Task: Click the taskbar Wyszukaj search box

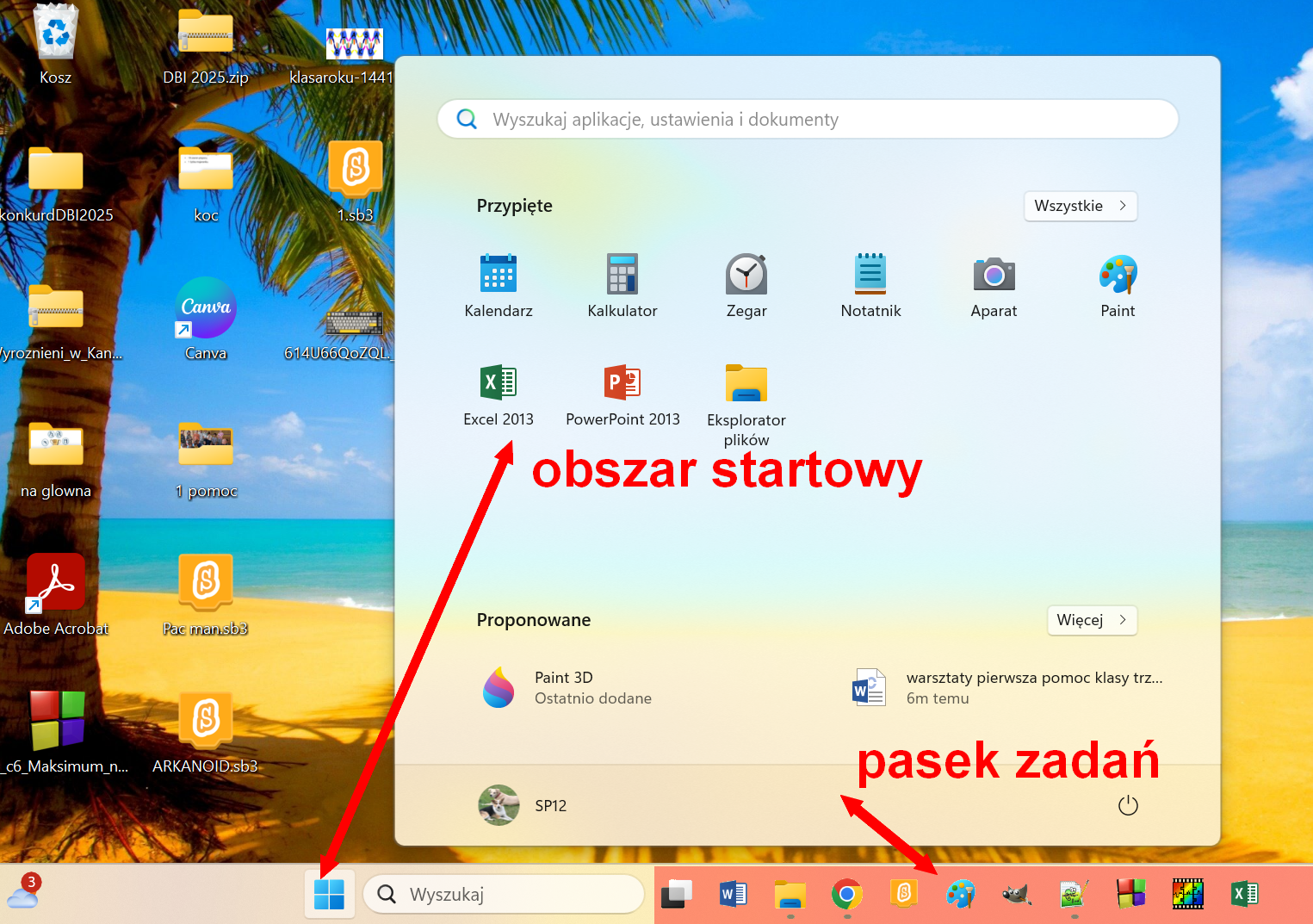Action: (x=504, y=895)
